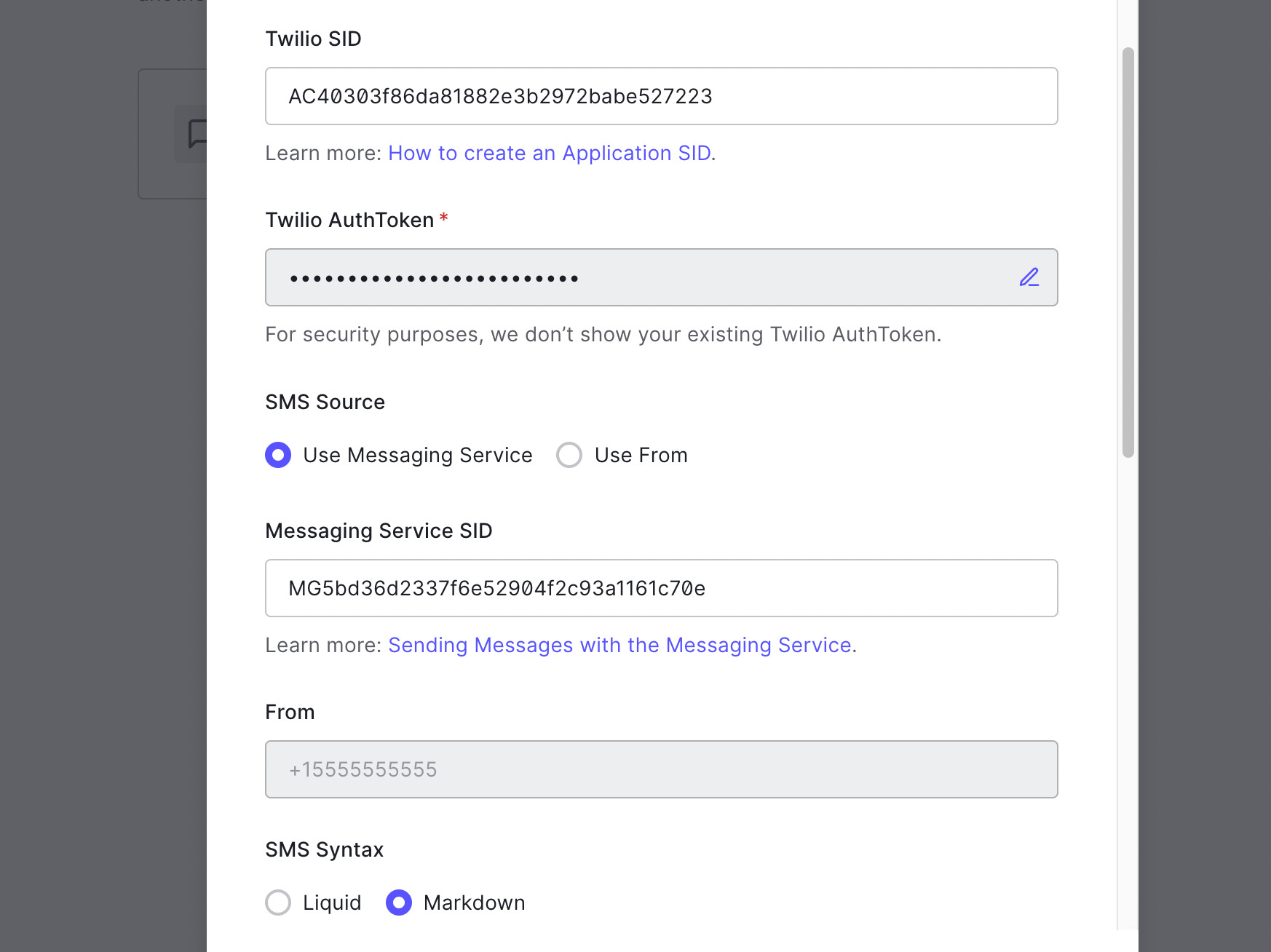Click the disabled From phone number field

click(661, 769)
